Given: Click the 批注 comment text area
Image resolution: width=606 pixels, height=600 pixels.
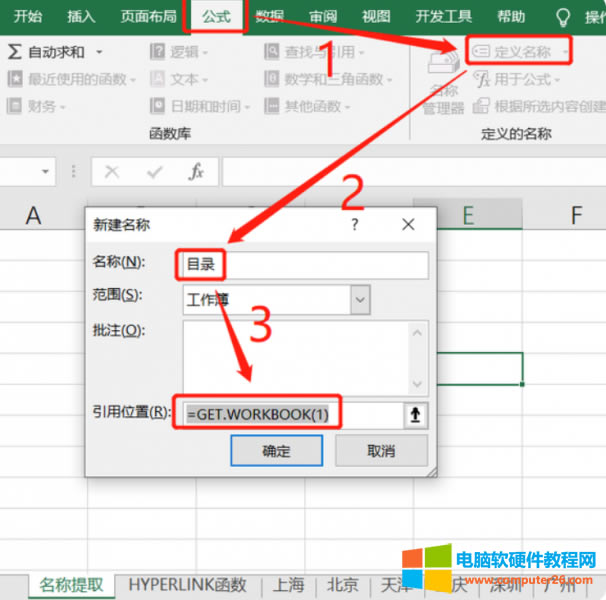Looking at the screenshot, I should pyautogui.click(x=296, y=358).
